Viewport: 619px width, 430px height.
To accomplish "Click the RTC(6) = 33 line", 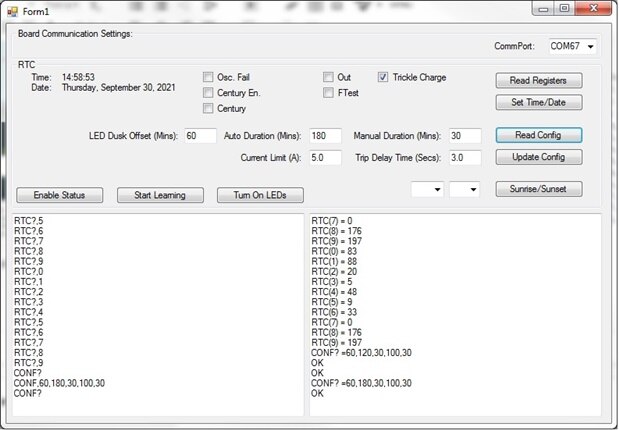I will tap(334, 312).
